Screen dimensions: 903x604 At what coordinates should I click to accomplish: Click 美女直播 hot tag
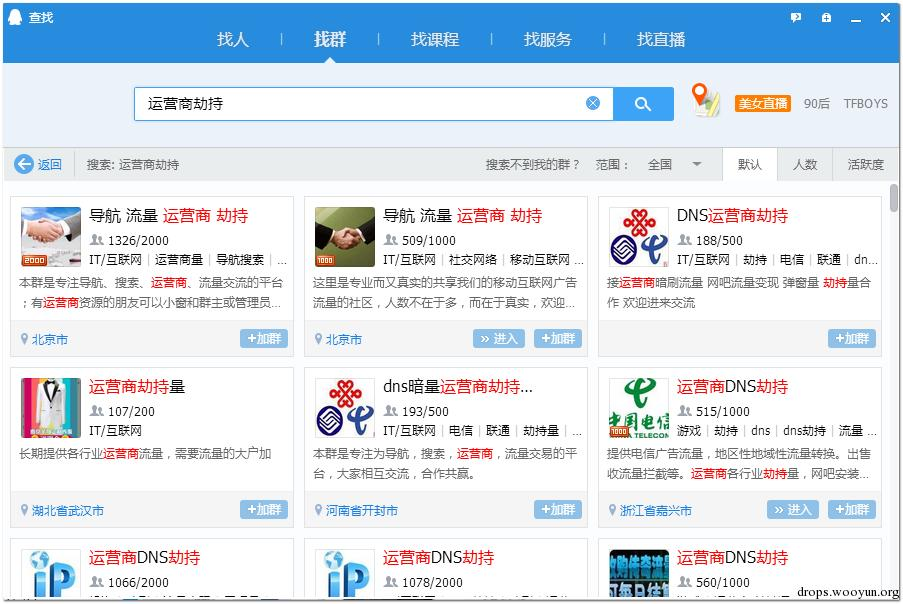[762, 104]
